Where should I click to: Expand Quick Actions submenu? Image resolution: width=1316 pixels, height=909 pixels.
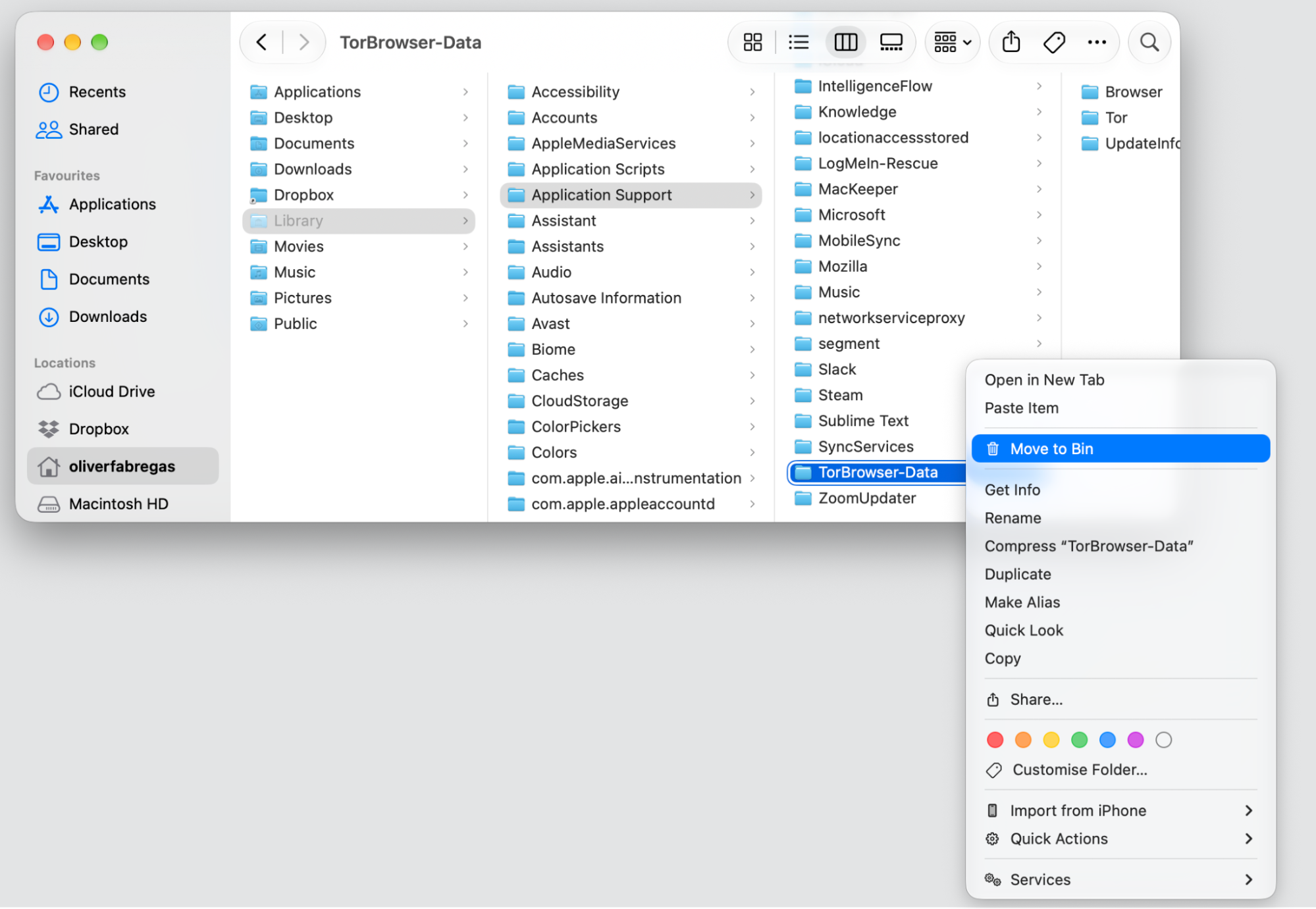pyautogui.click(x=1120, y=839)
